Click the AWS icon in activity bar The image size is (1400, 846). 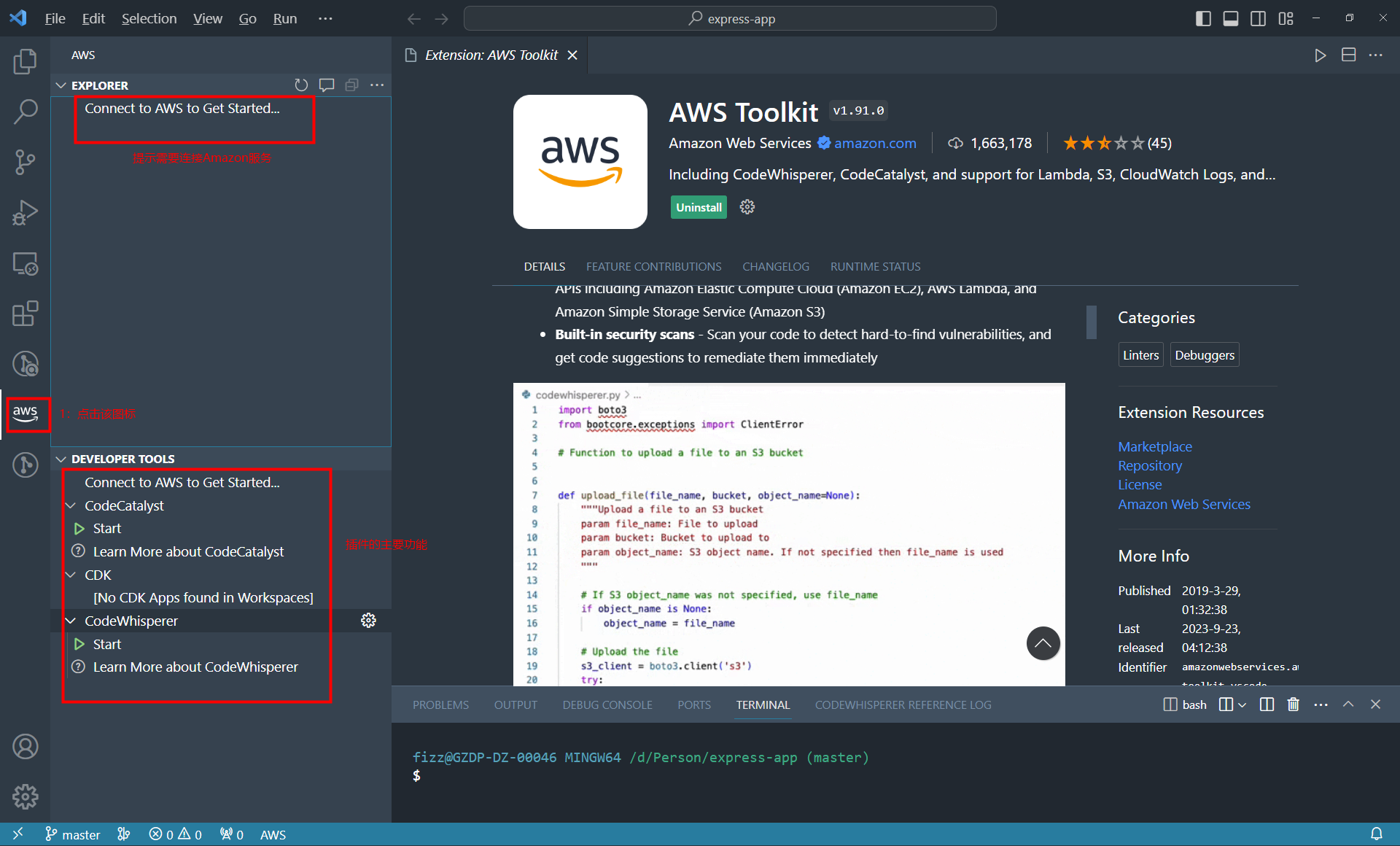pos(25,413)
